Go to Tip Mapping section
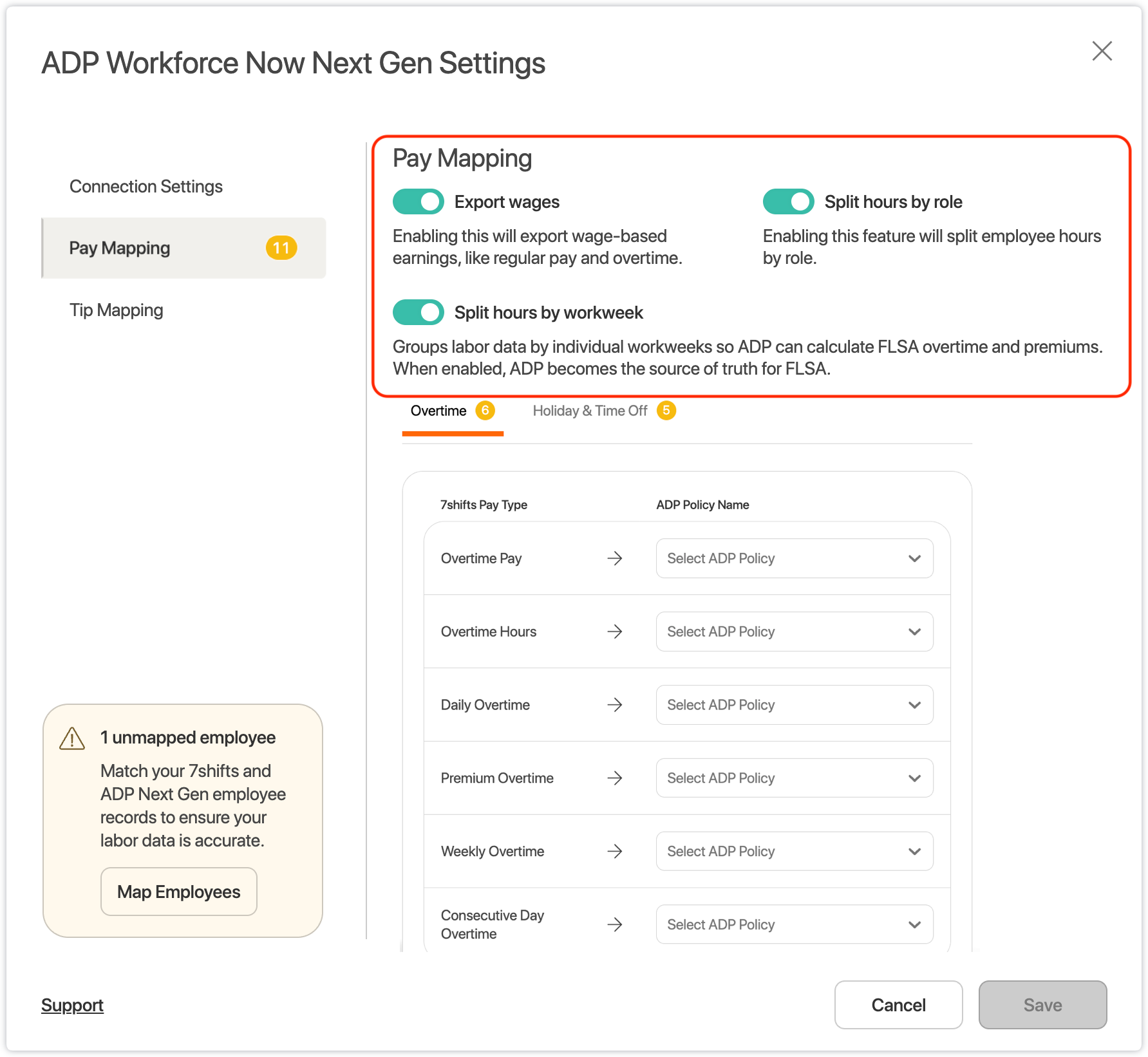Screen dimensions: 1148x1057 coord(117,310)
